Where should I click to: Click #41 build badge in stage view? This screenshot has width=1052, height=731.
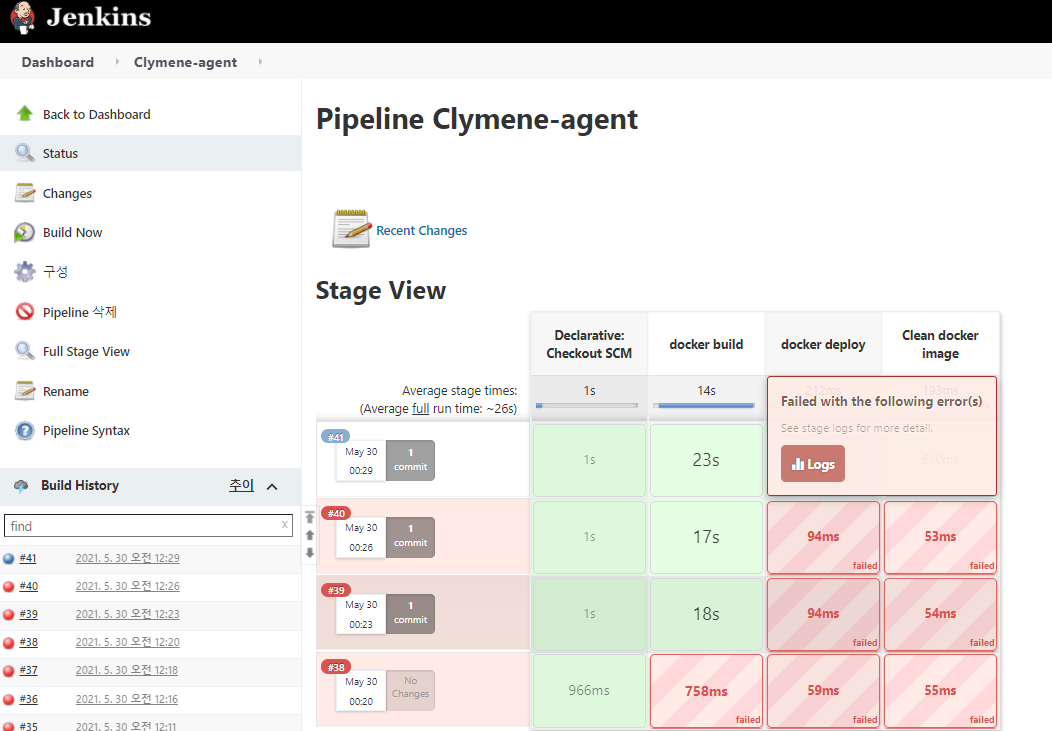tap(335, 437)
